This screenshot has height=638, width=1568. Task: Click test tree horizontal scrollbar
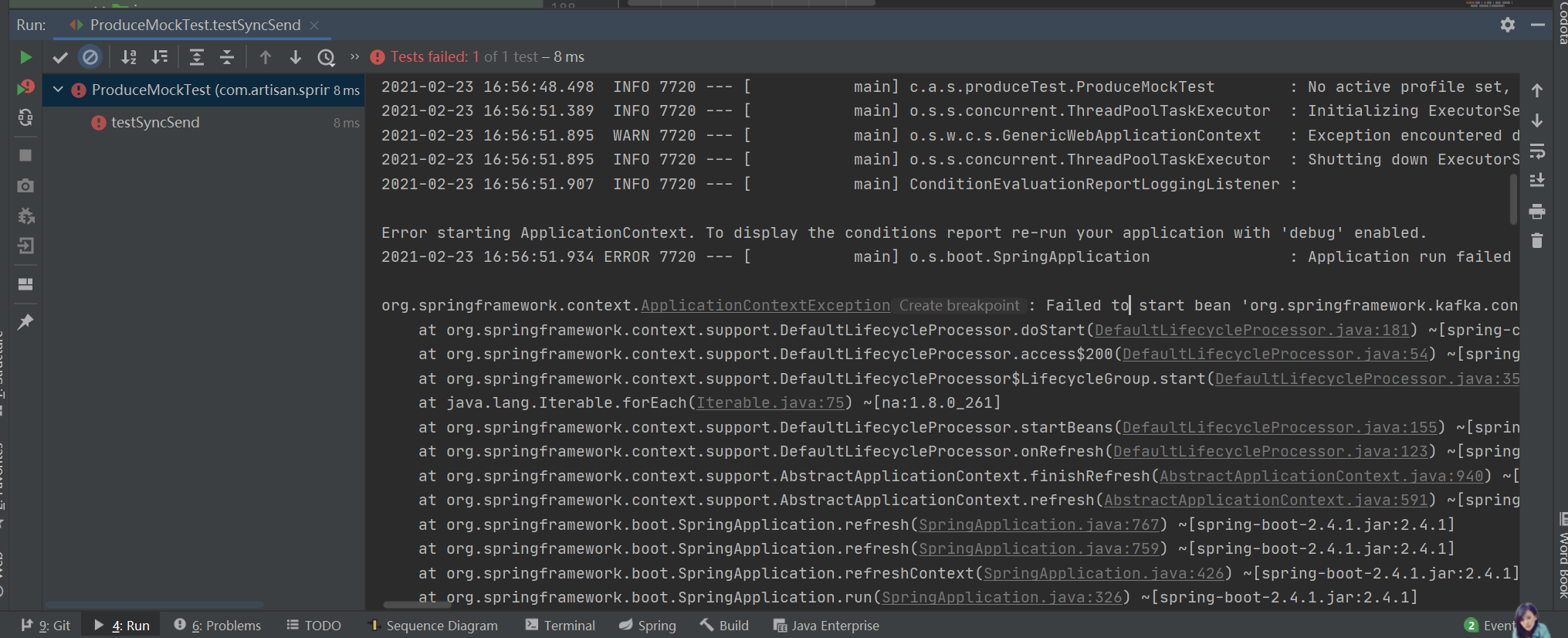click(154, 605)
